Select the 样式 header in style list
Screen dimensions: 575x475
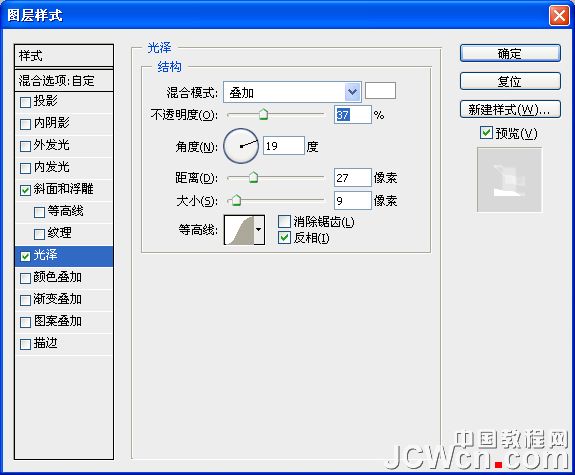pyautogui.click(x=64, y=56)
